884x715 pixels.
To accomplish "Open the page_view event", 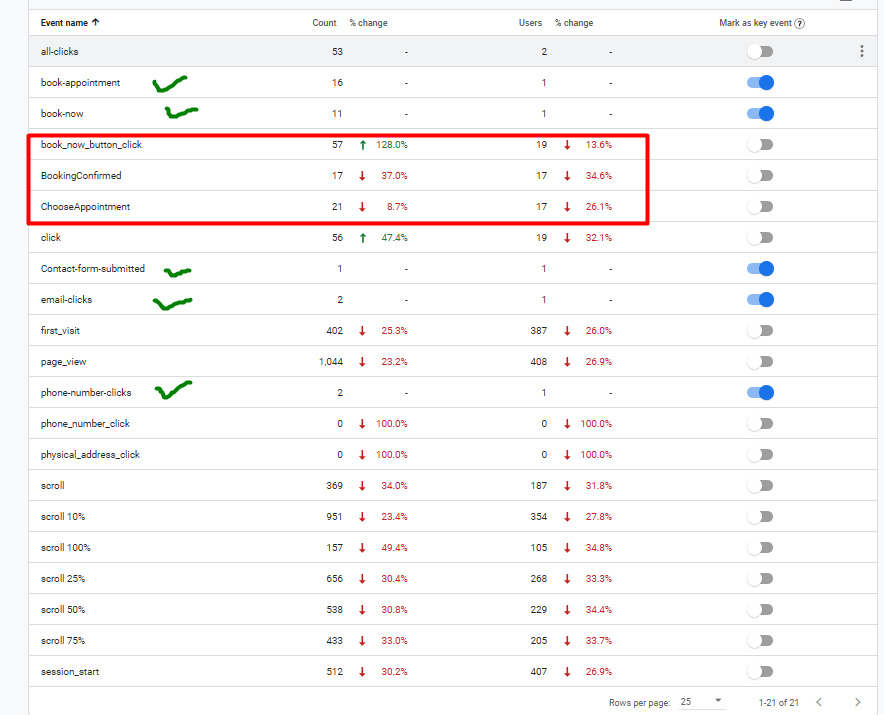I will coord(63,361).
